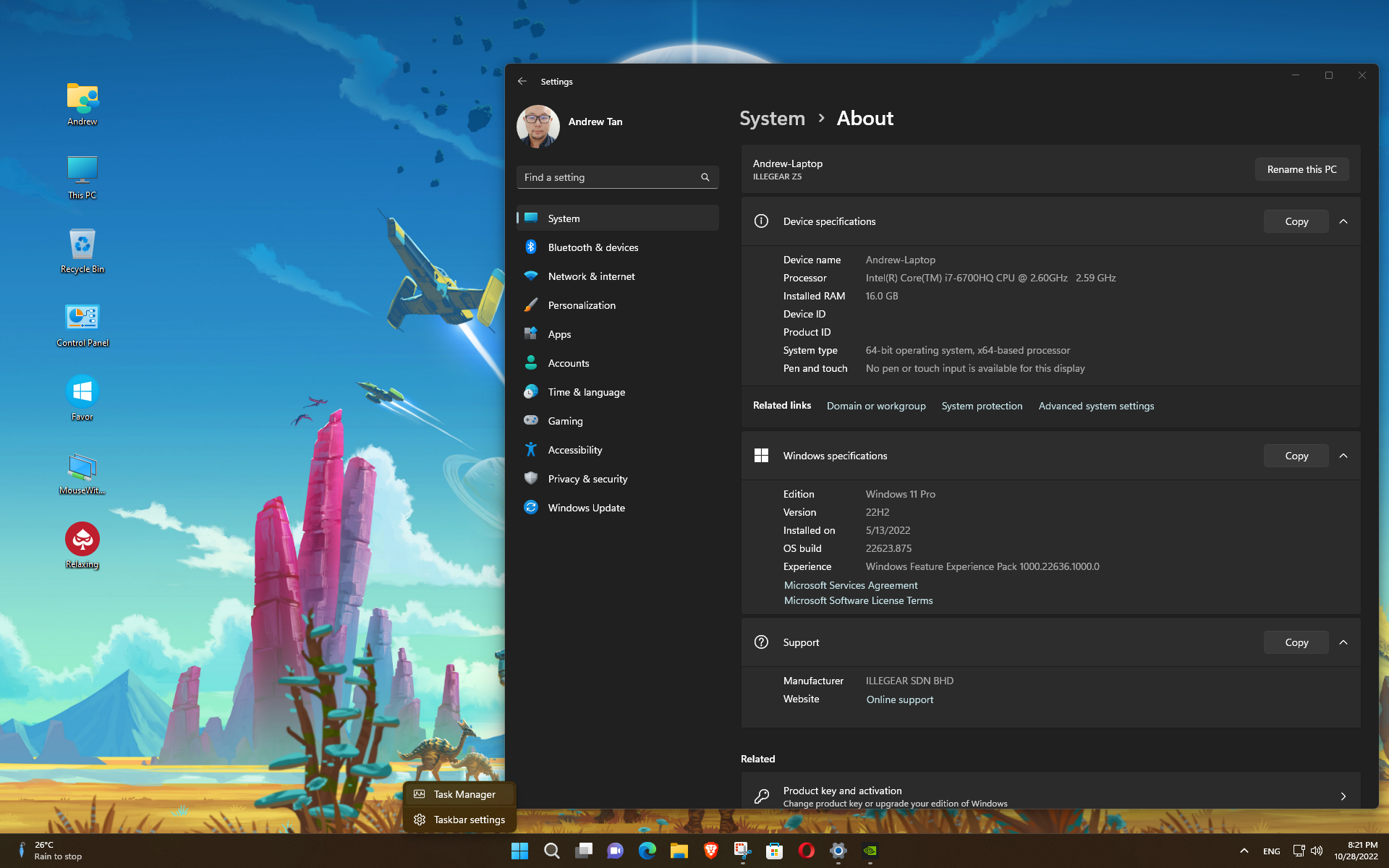Collapse Windows specifications section
The width and height of the screenshot is (1389, 868).
point(1343,456)
